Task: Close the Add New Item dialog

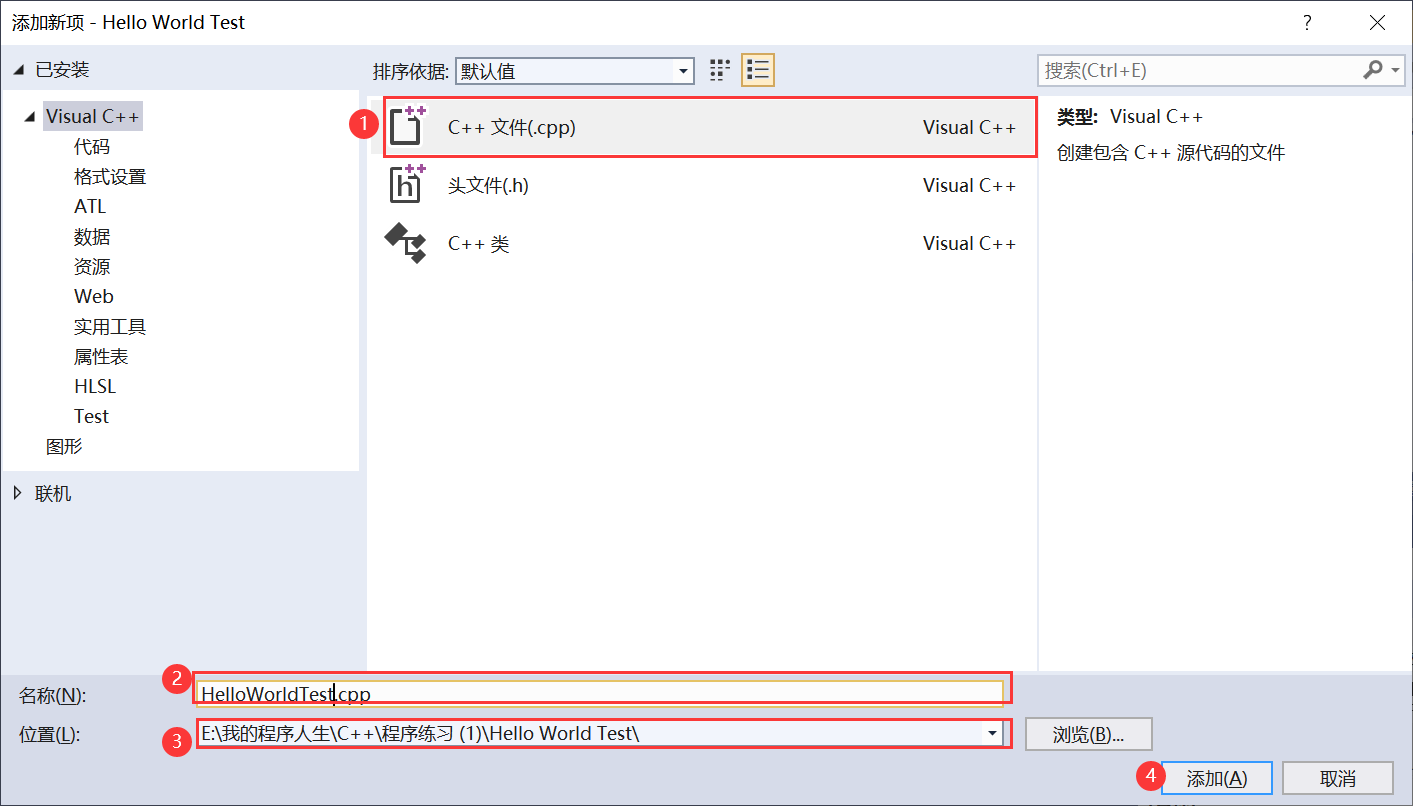Action: click(x=1377, y=22)
